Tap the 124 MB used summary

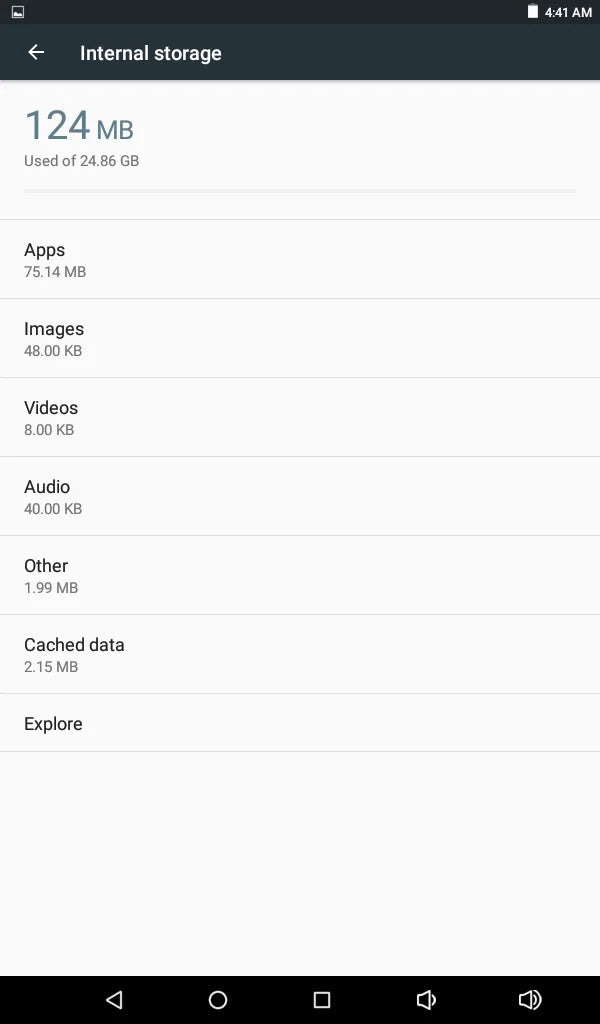(79, 127)
